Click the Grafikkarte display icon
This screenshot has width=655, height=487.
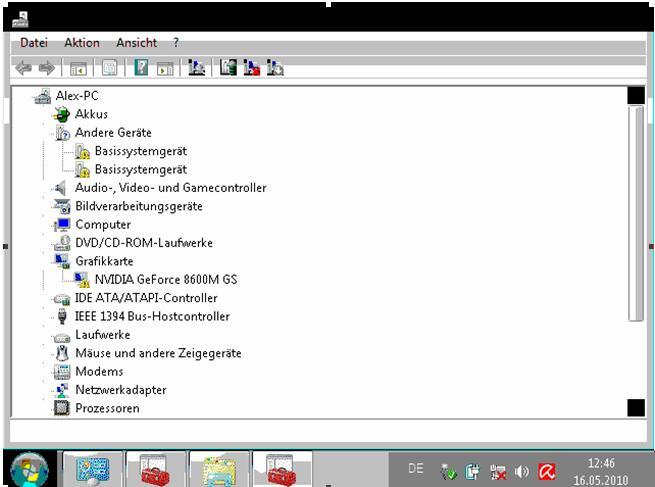click(x=62, y=261)
